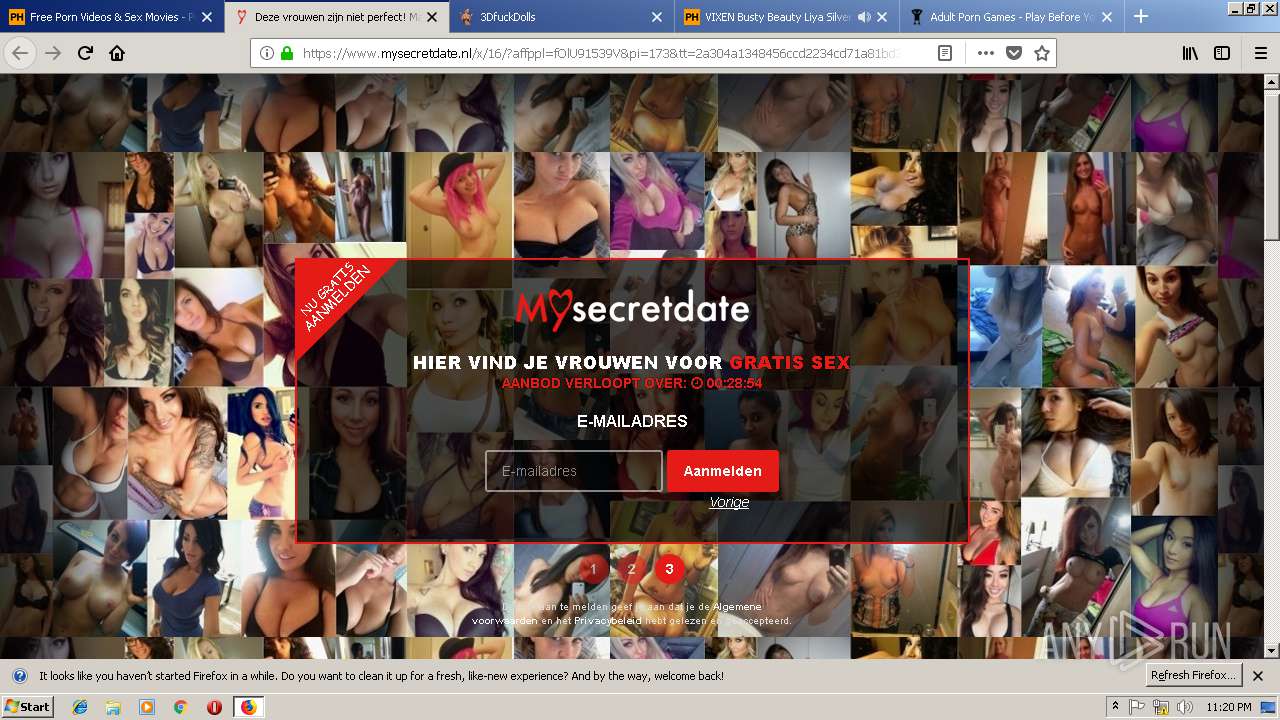Open Action Center flag icon
This screenshot has height=720, width=1280.
click(x=1137, y=707)
